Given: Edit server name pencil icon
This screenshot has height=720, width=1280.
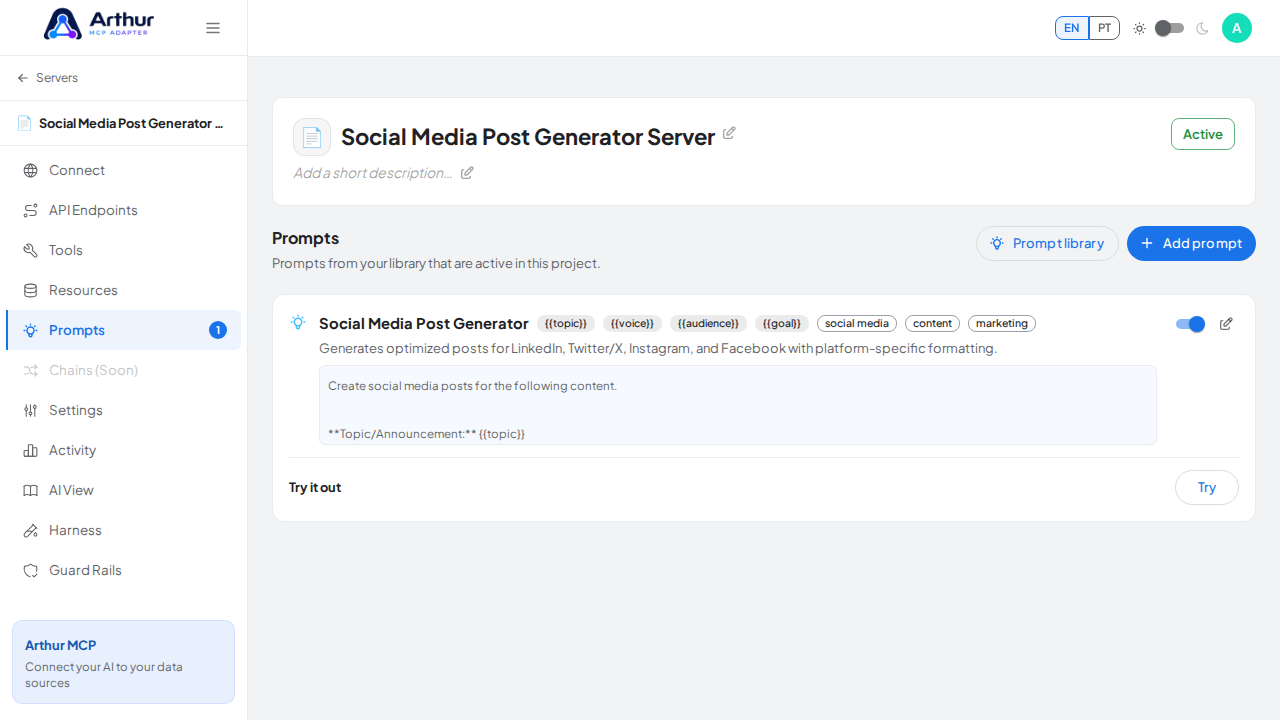Looking at the screenshot, I should coord(729,133).
